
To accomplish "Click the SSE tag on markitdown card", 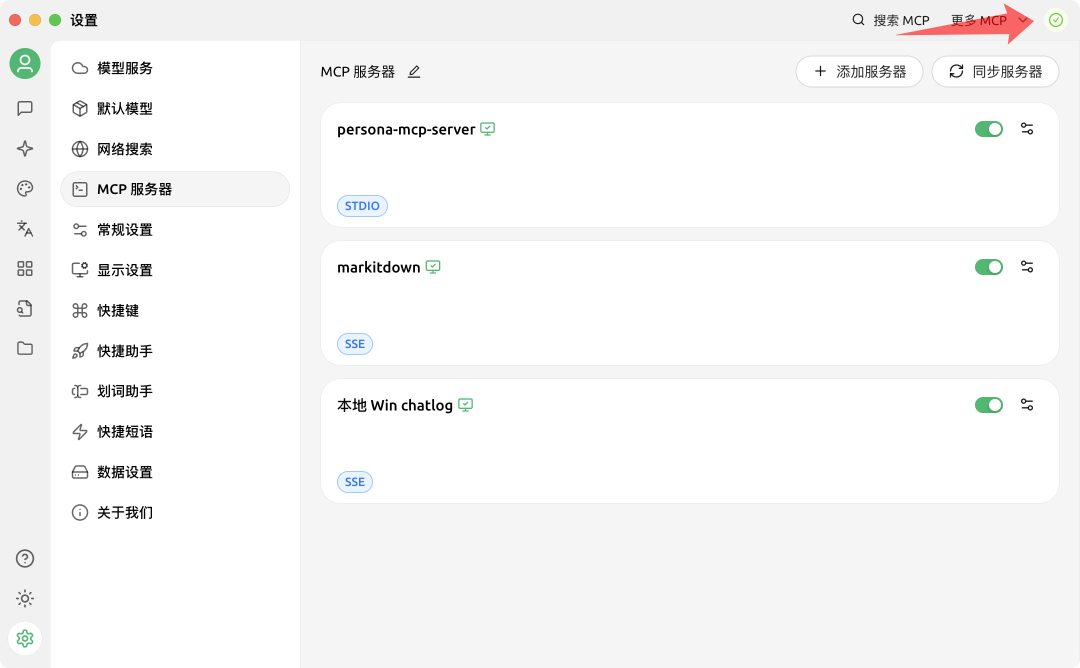I will (x=355, y=344).
